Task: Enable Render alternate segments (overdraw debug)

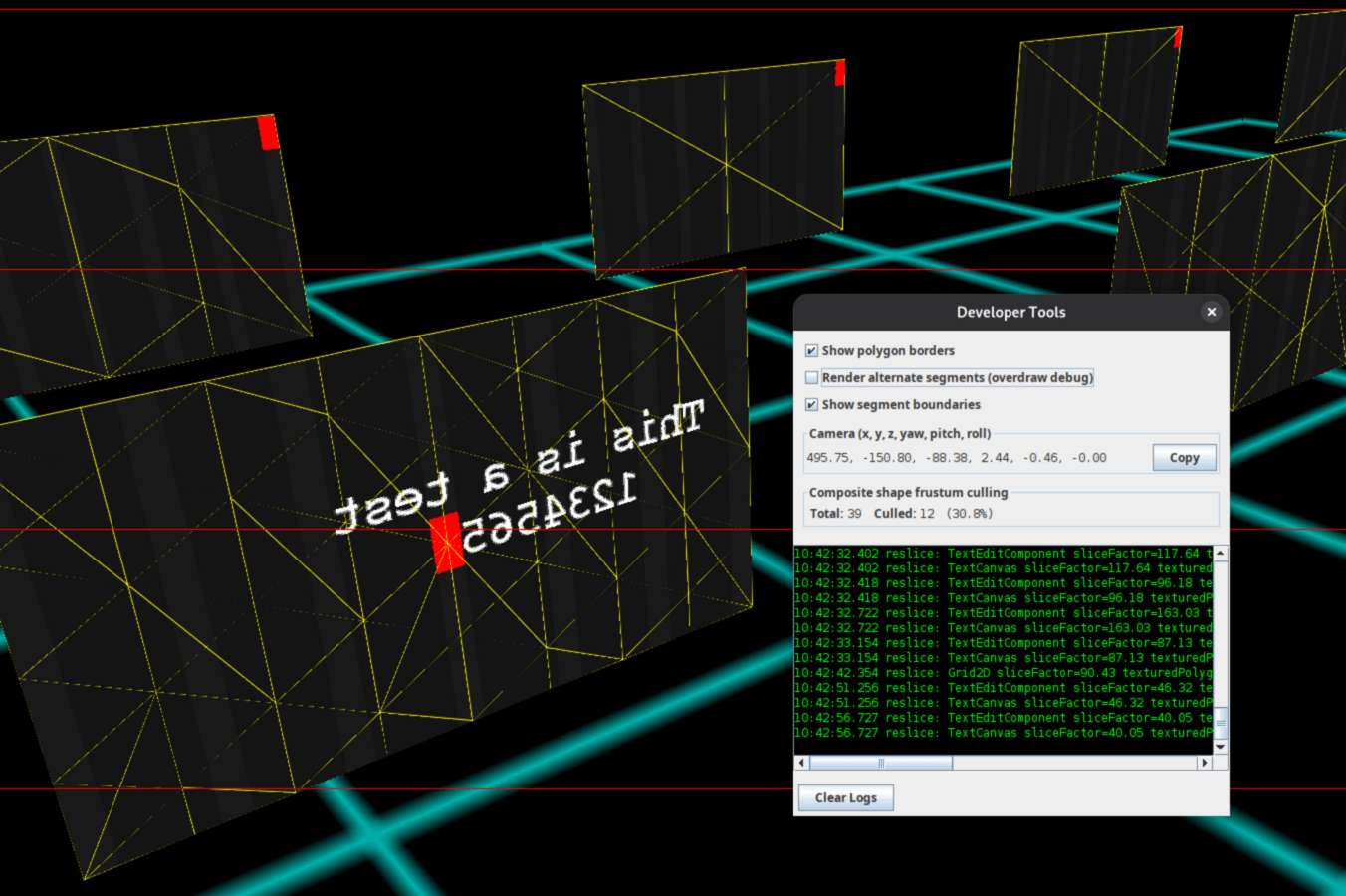Action: pyautogui.click(x=811, y=377)
